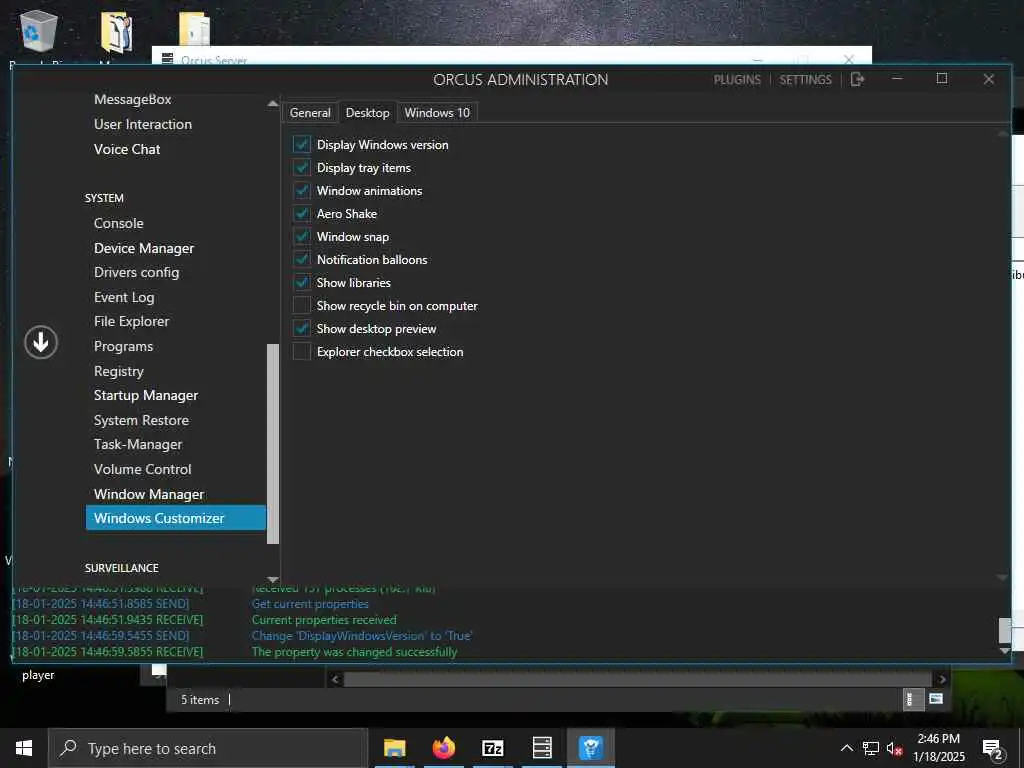1024x768 pixels.
Task: Click 'The property was changed successfully' log line
Action: [355, 652]
